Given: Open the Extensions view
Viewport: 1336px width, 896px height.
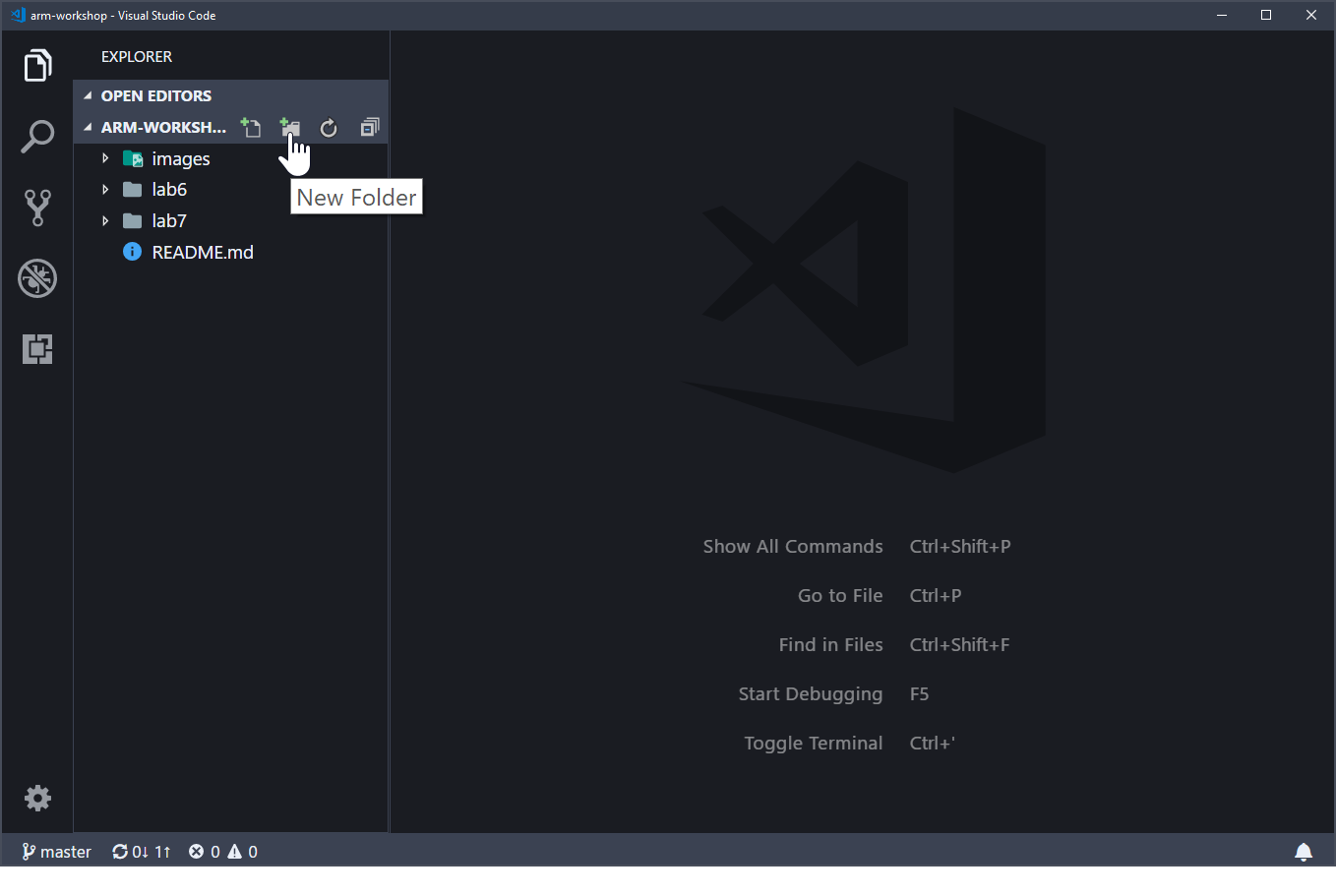Looking at the screenshot, I should click(37, 349).
